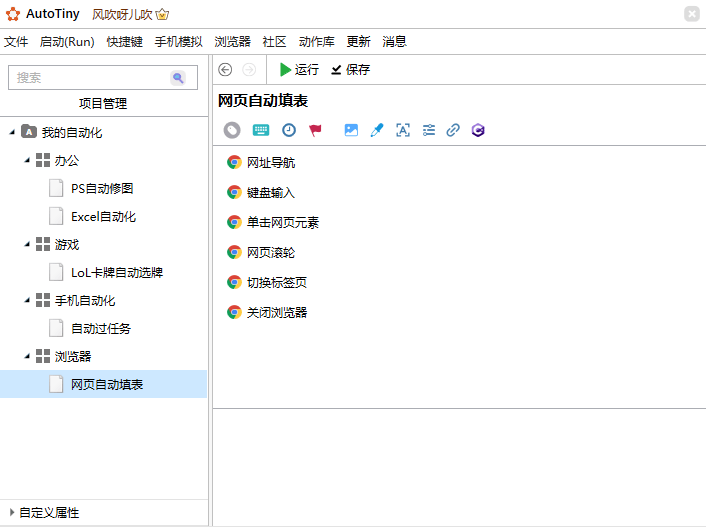Select the 网址导航 action step

[x=270, y=162]
